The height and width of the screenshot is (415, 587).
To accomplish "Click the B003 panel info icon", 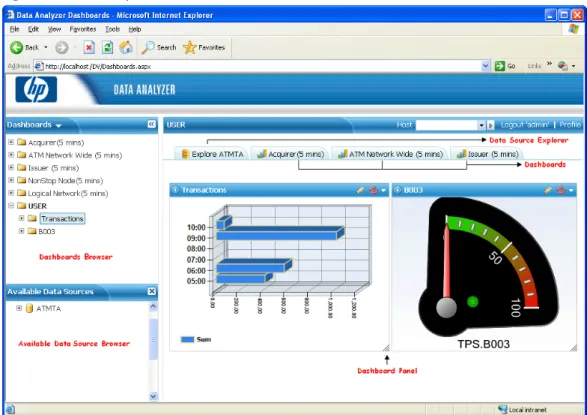I will (398, 190).
